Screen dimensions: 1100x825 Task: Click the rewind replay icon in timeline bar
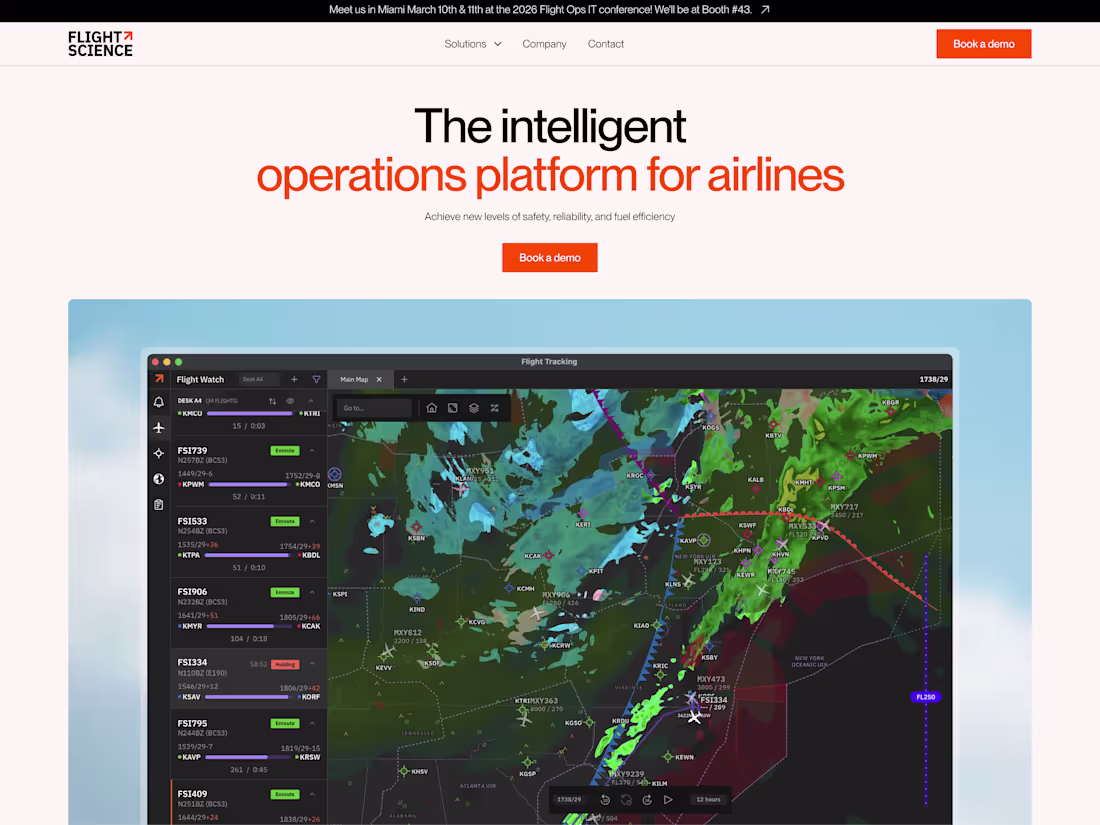pos(605,800)
